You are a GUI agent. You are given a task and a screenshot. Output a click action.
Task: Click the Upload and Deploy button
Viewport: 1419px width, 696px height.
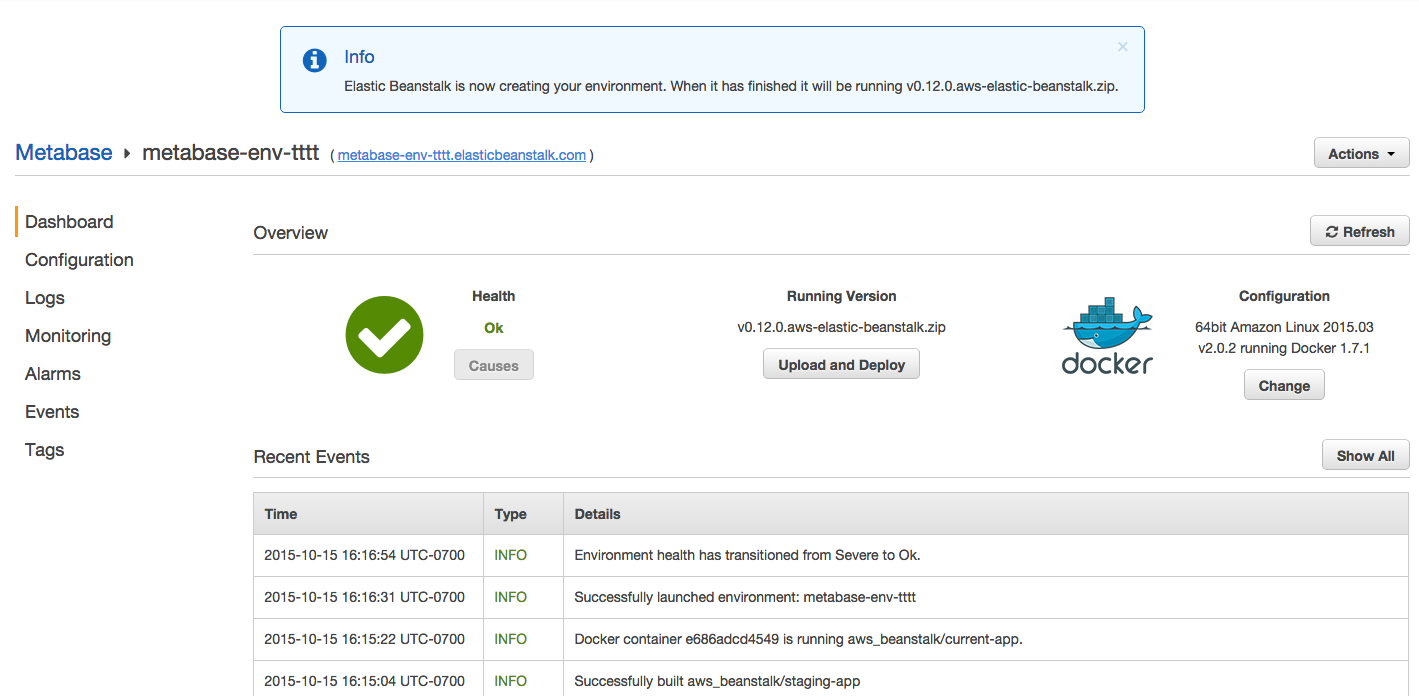(x=841, y=364)
